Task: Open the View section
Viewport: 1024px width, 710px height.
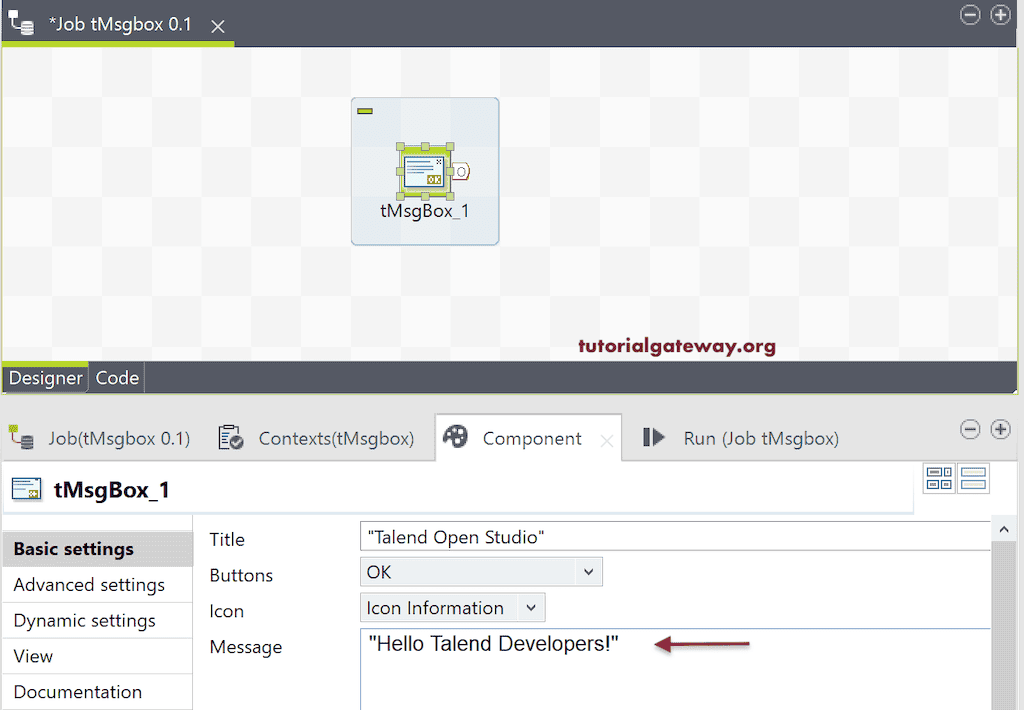Action: click(98, 656)
